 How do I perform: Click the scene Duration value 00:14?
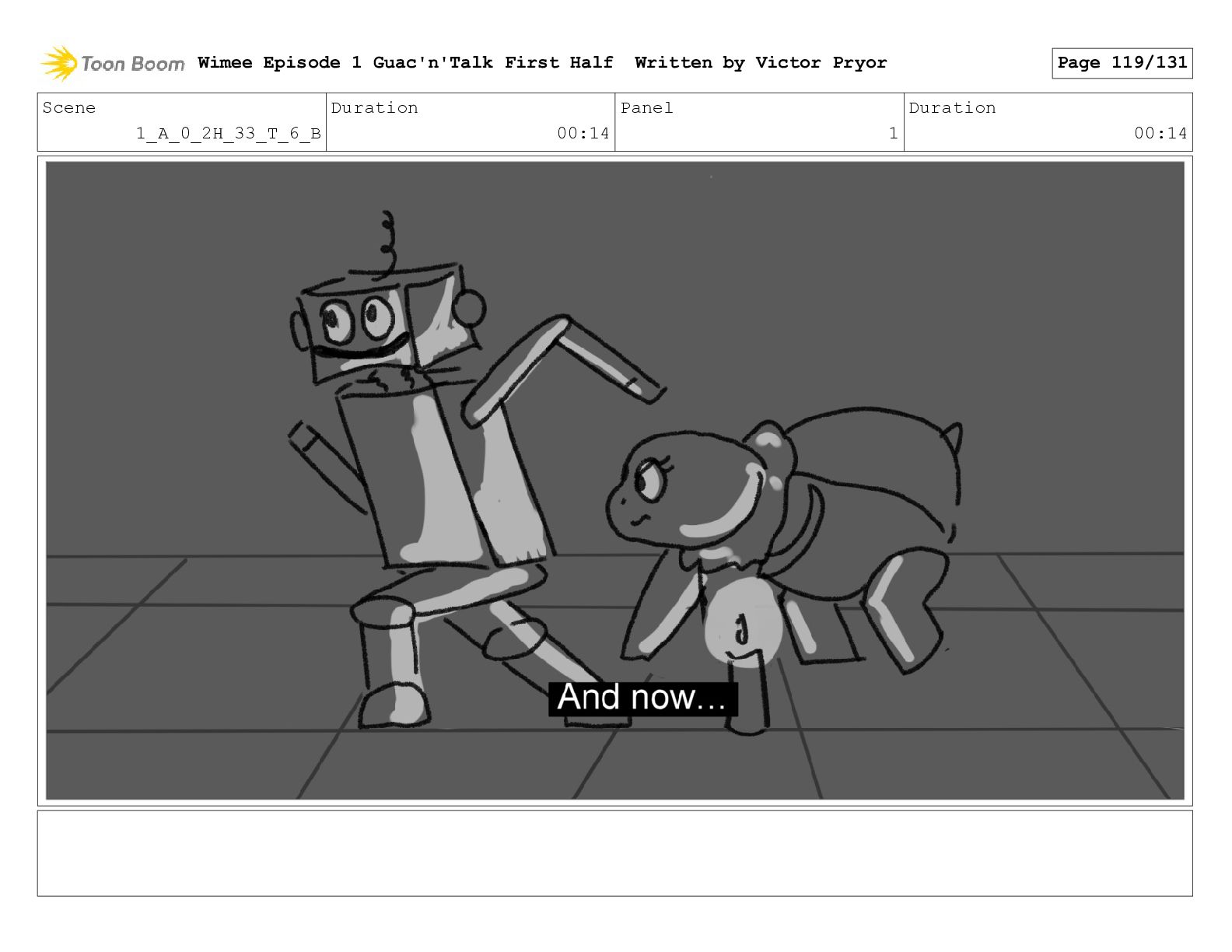(x=583, y=133)
